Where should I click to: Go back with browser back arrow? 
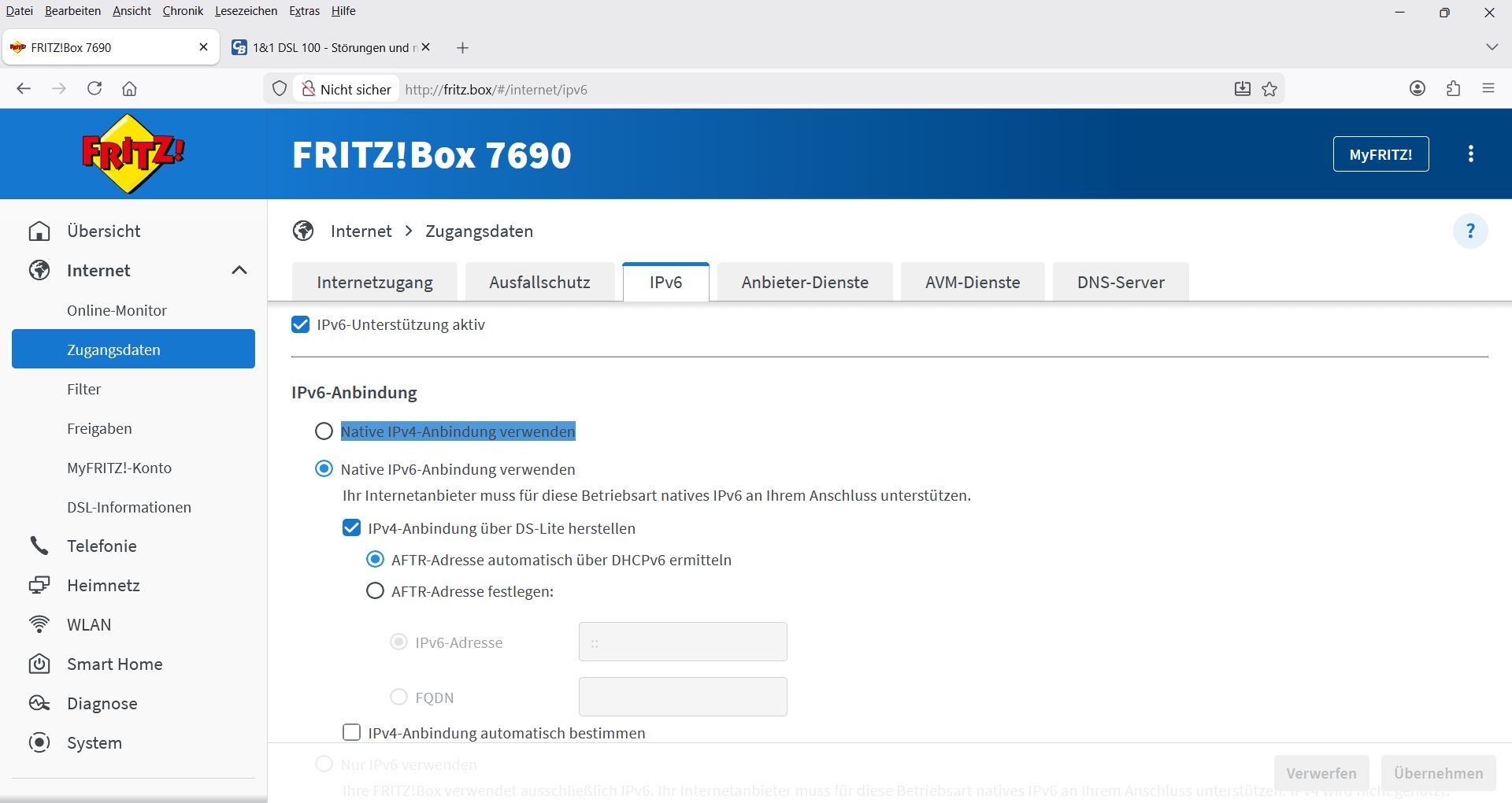(24, 89)
